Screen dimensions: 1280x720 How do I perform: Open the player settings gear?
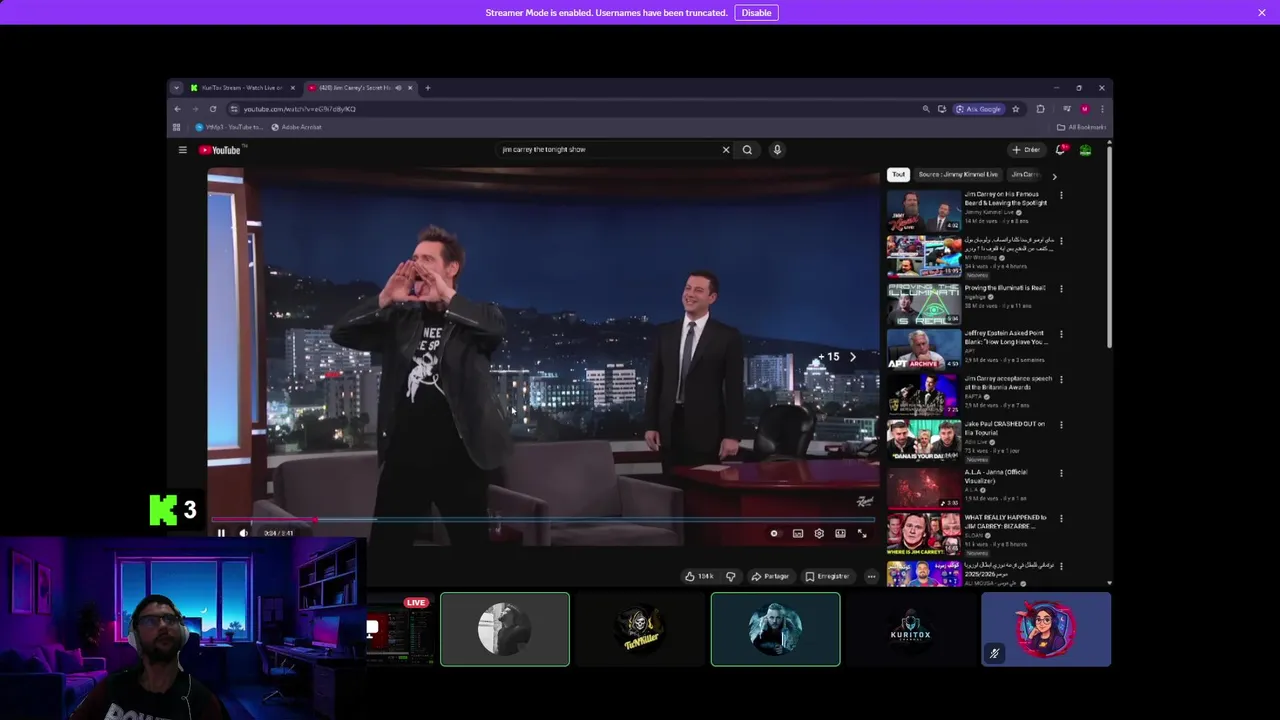(819, 533)
